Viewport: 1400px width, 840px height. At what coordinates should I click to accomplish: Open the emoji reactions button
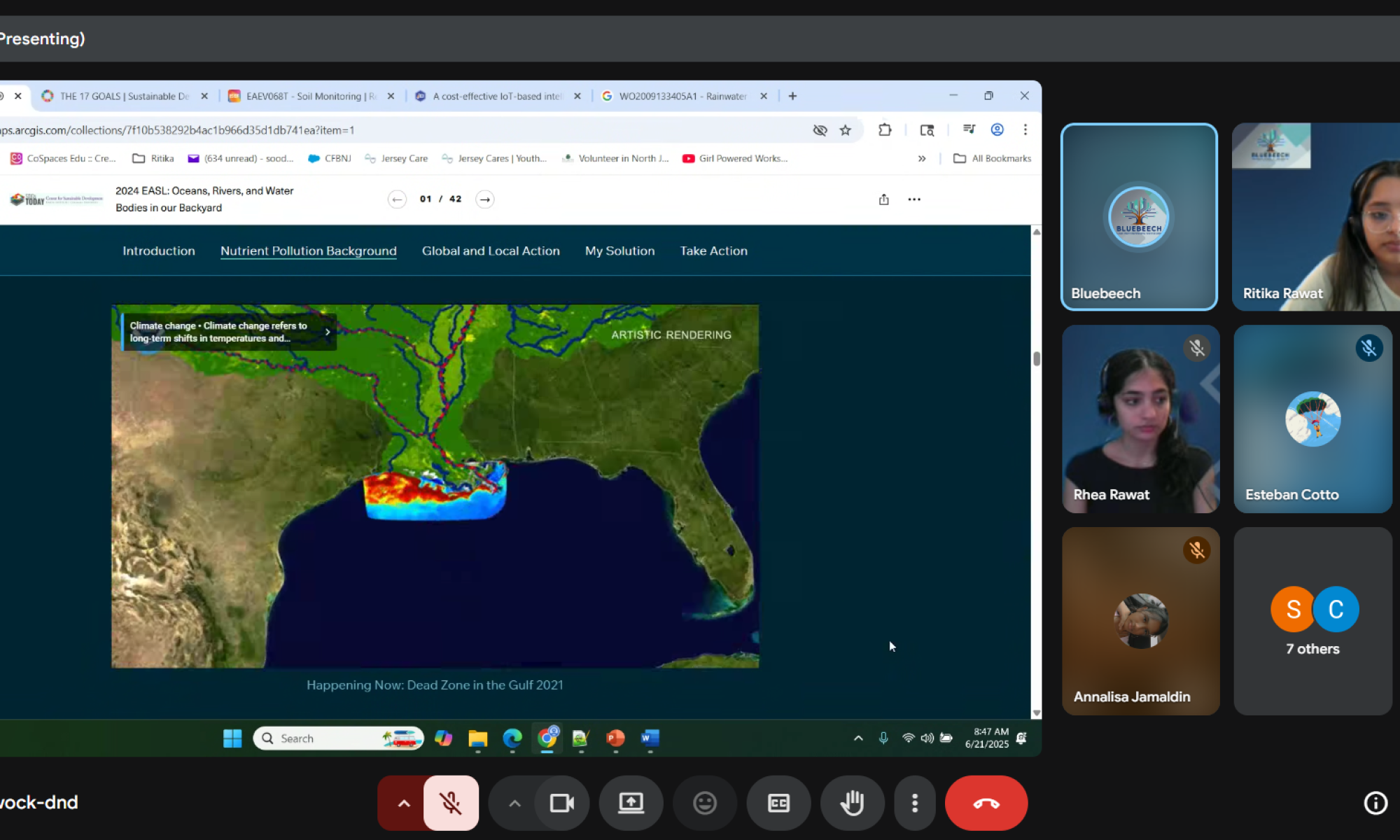(x=704, y=803)
